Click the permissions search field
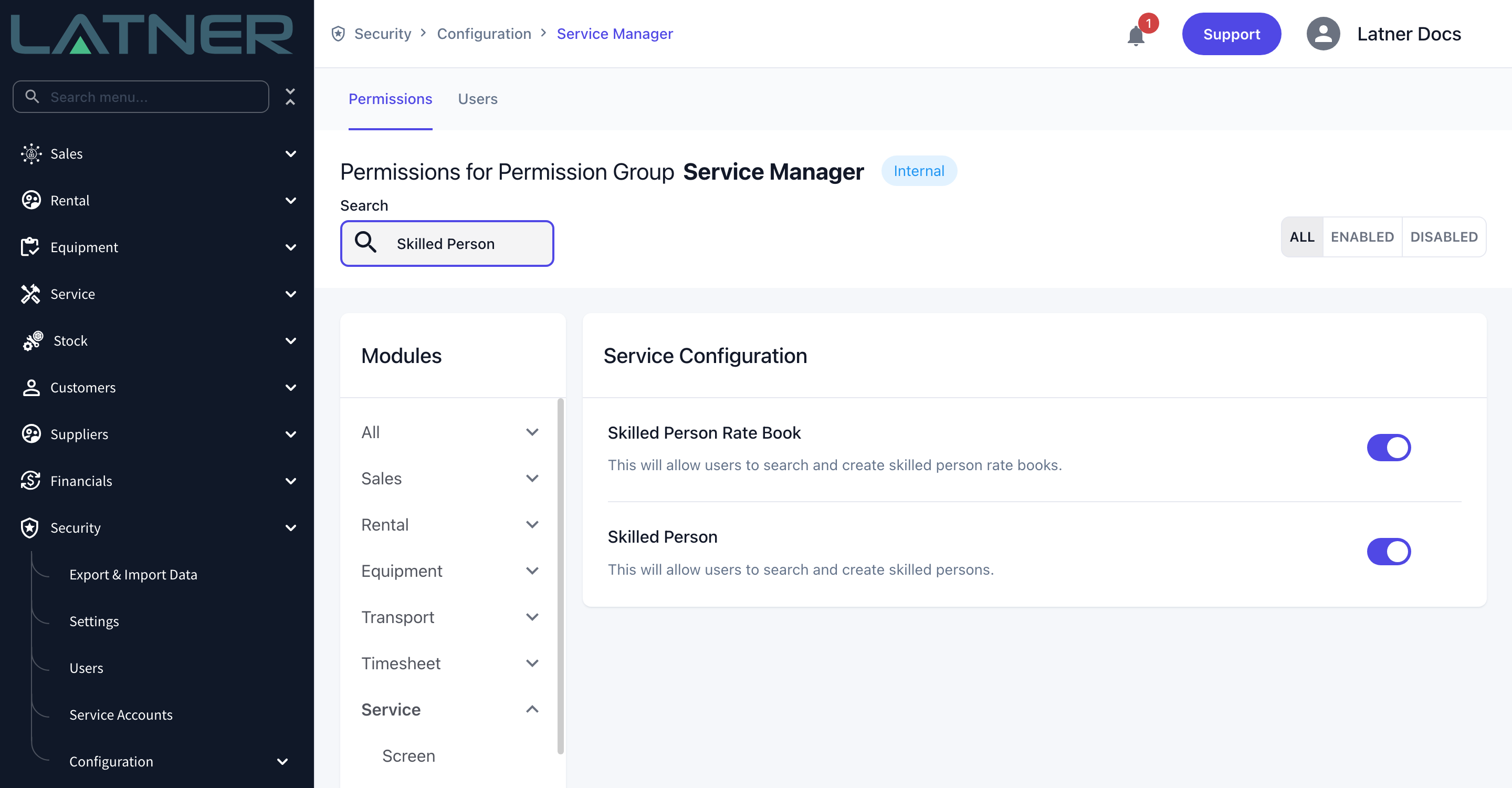This screenshot has height=788, width=1512. [x=447, y=243]
